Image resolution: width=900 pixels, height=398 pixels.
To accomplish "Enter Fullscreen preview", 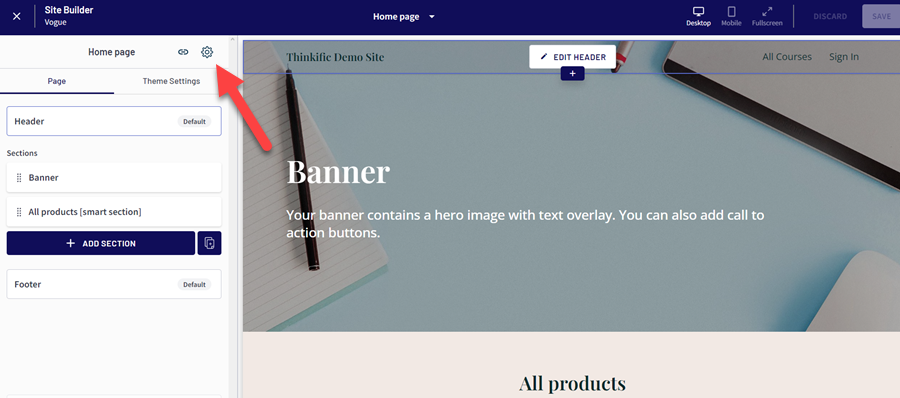I will [x=767, y=16].
